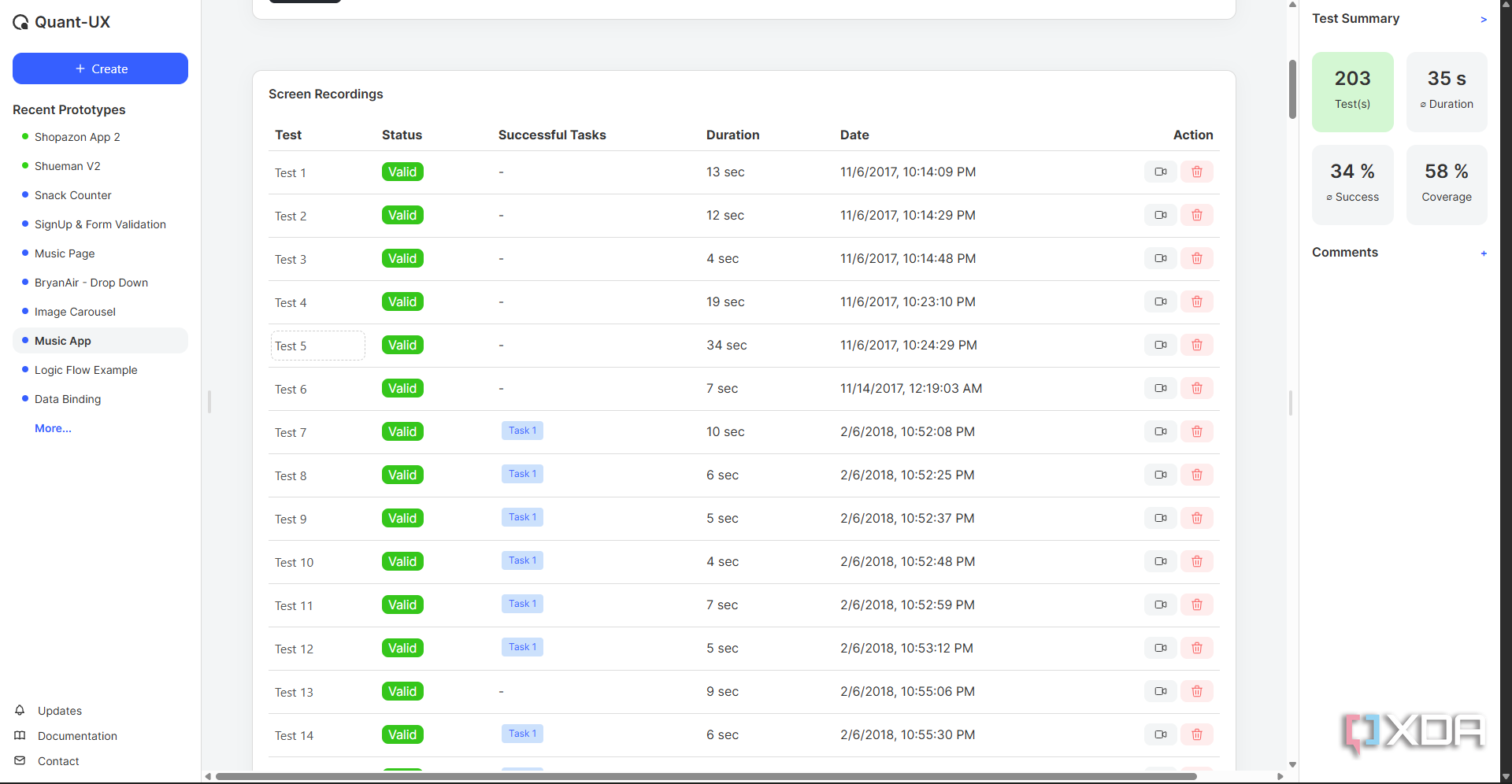
Task: Click the 34 % Success card
Action: (x=1352, y=184)
